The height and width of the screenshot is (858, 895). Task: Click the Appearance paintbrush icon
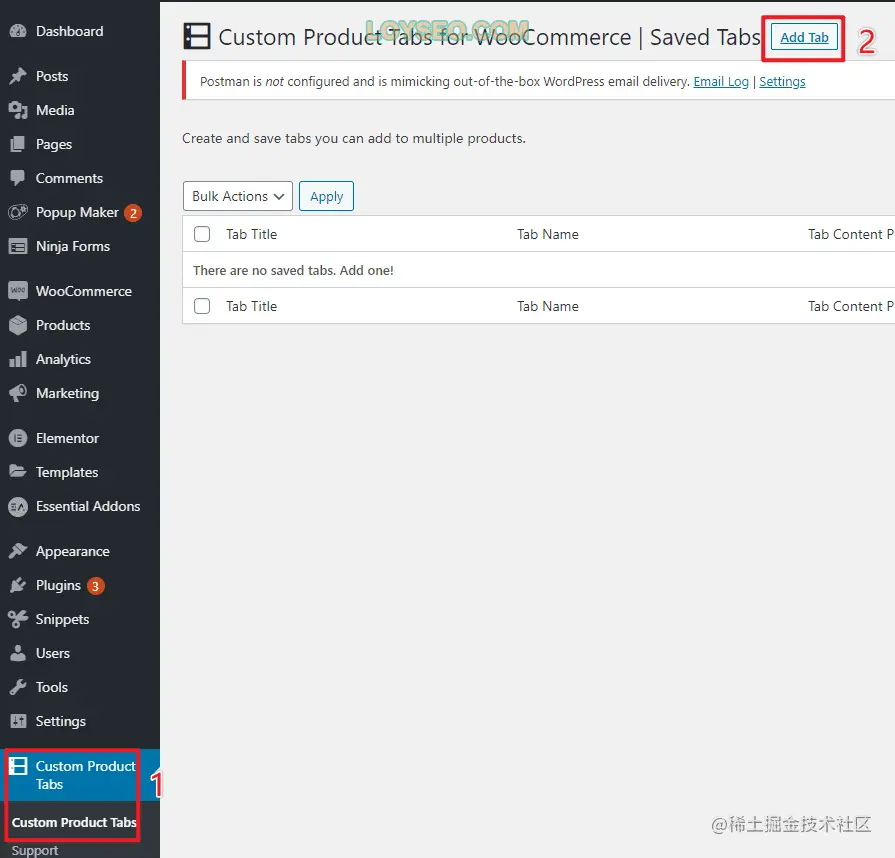(18, 551)
